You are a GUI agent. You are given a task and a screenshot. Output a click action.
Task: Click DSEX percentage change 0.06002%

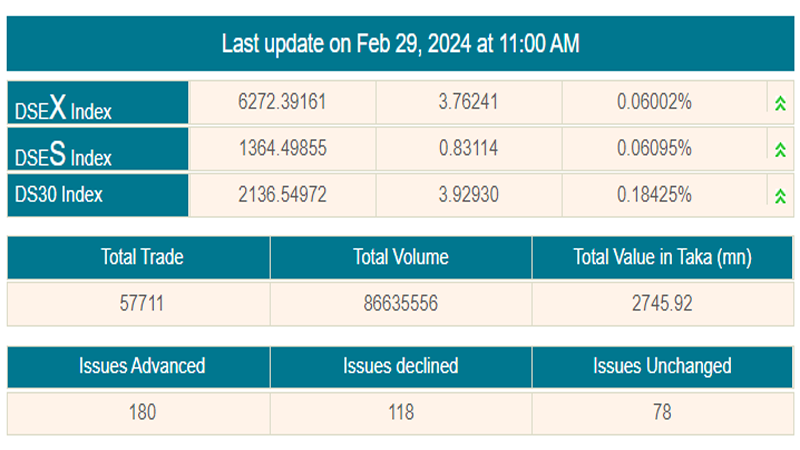(655, 103)
